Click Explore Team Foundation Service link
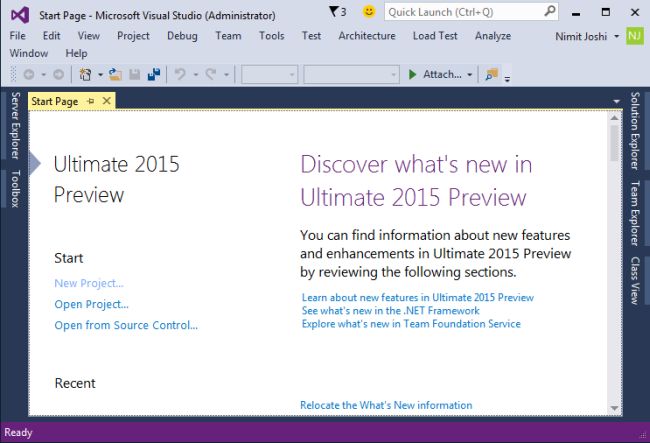 [x=411, y=324]
